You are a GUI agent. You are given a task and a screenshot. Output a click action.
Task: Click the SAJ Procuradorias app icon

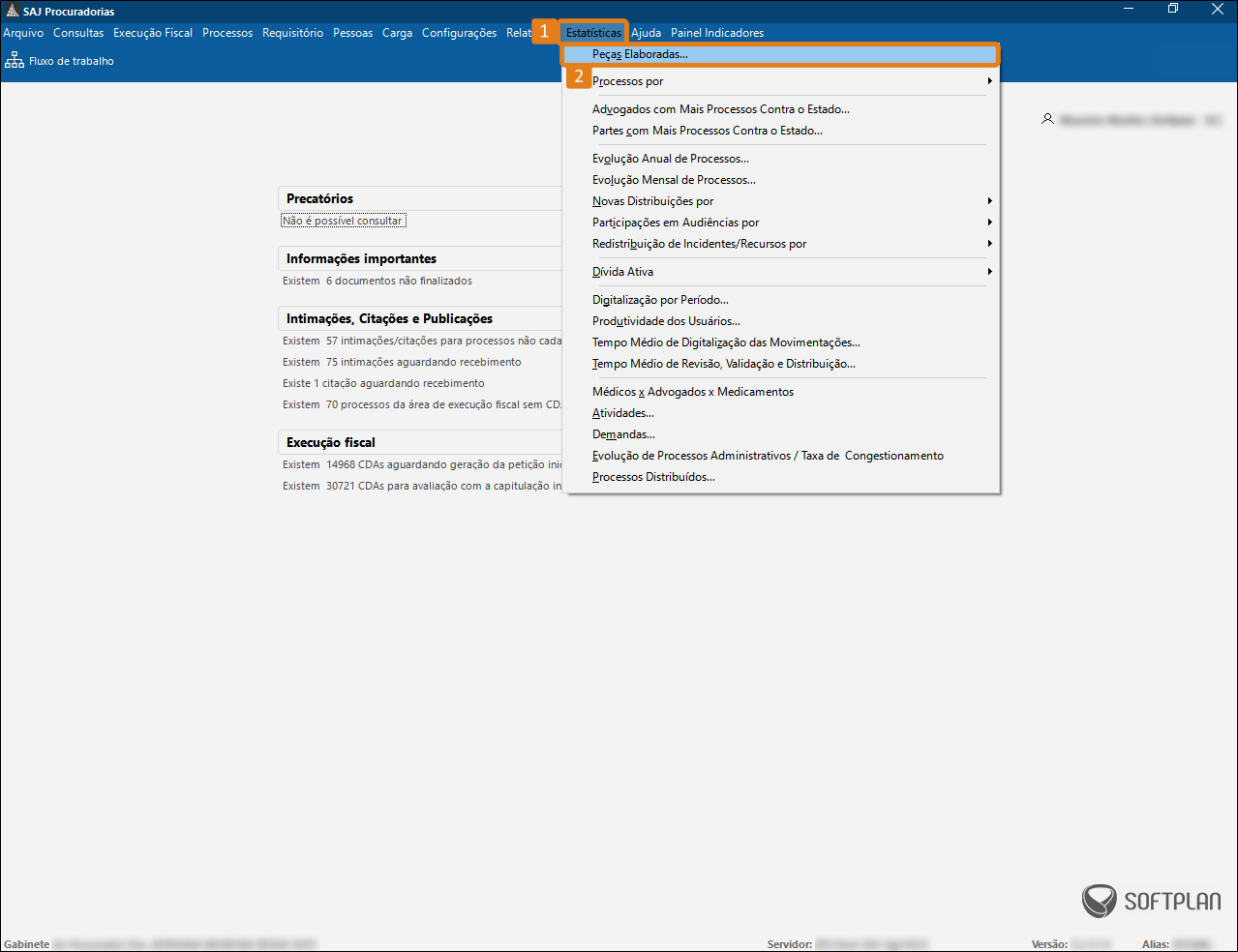[x=12, y=11]
